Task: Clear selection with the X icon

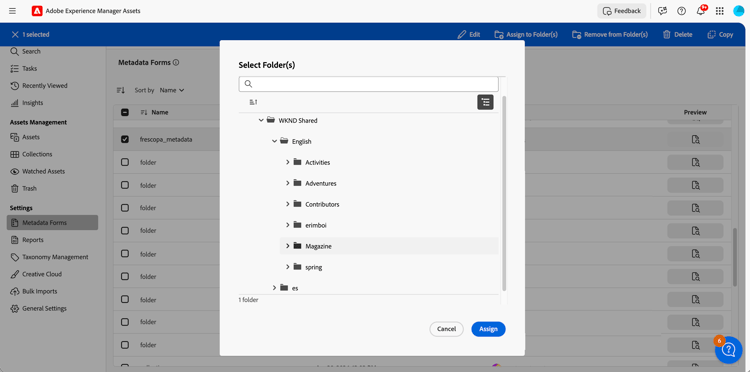Action: click(15, 34)
